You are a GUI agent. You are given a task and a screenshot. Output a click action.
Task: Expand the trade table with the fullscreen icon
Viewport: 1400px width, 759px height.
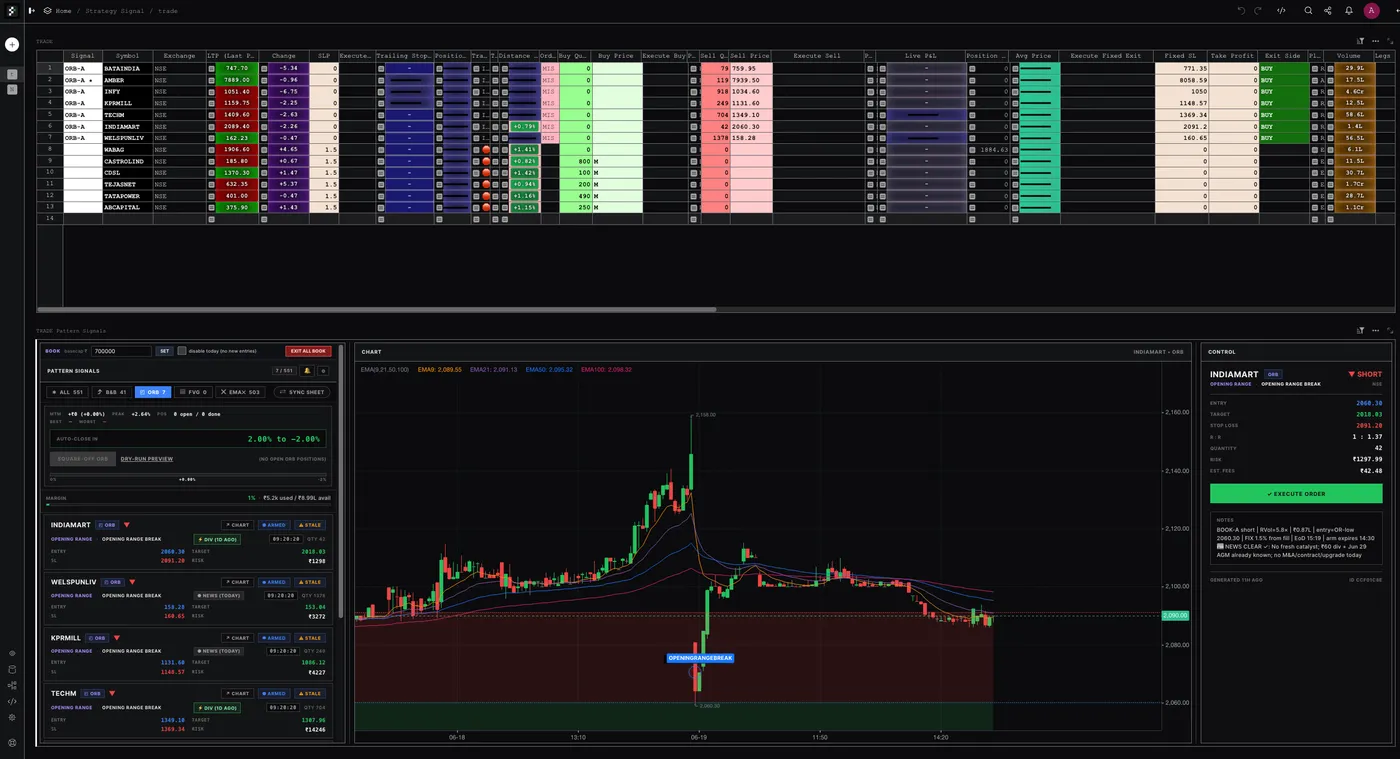coord(1389,41)
